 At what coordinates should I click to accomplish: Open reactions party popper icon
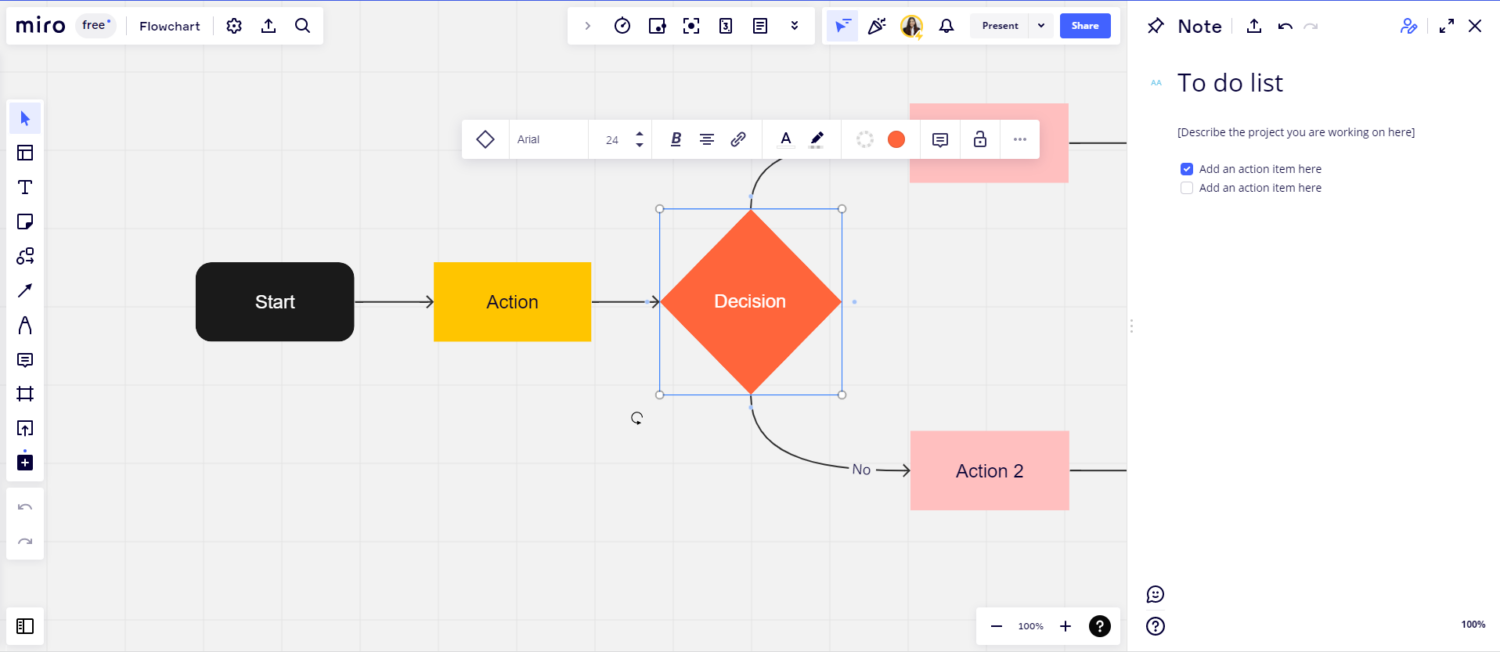coord(877,26)
